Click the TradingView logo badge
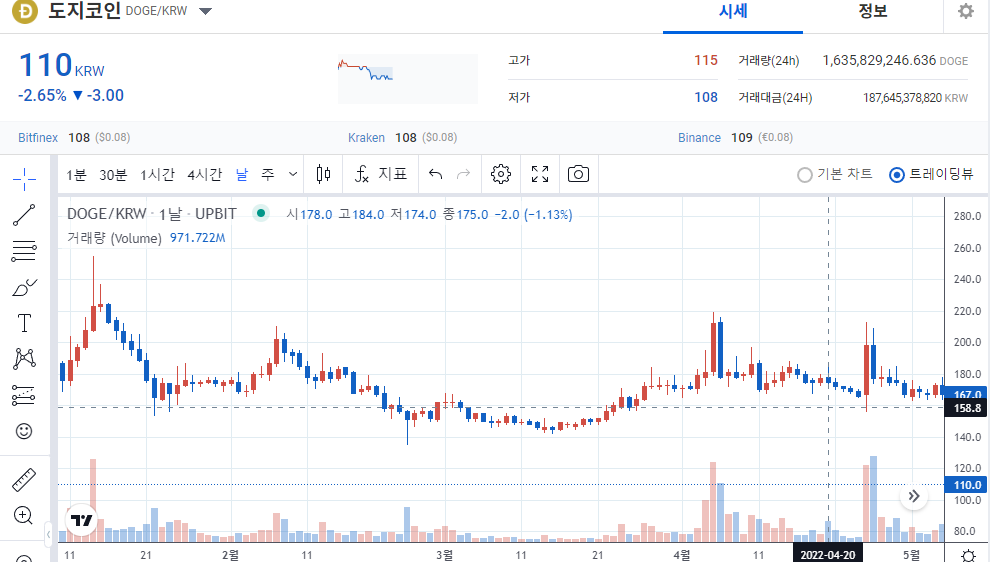The width and height of the screenshot is (990, 562). 81,520
